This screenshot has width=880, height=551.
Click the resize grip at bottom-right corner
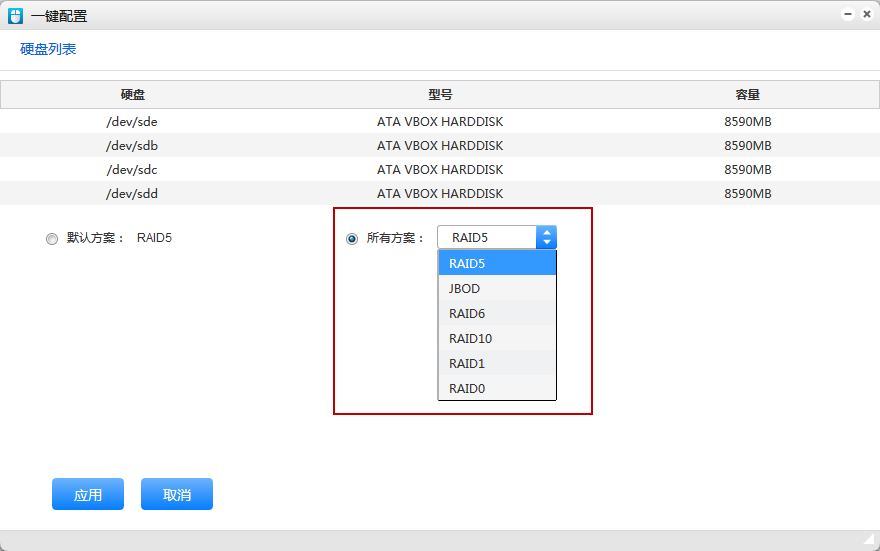click(x=869, y=540)
